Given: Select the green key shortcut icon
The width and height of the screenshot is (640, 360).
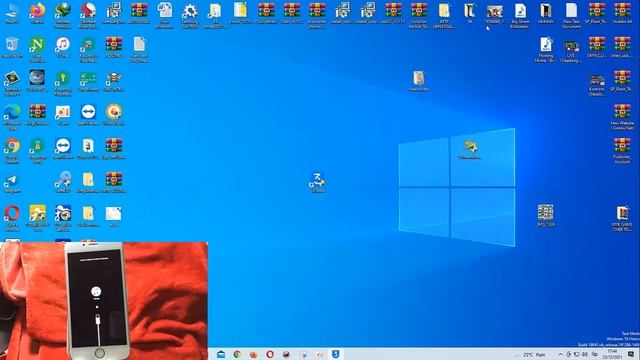Looking at the screenshot, I should point(62,83).
